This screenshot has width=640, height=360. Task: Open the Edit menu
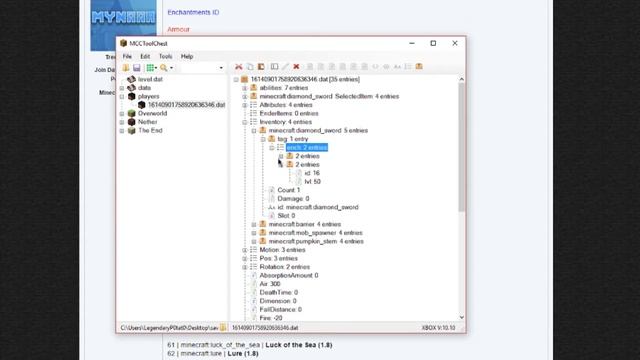click(x=145, y=56)
